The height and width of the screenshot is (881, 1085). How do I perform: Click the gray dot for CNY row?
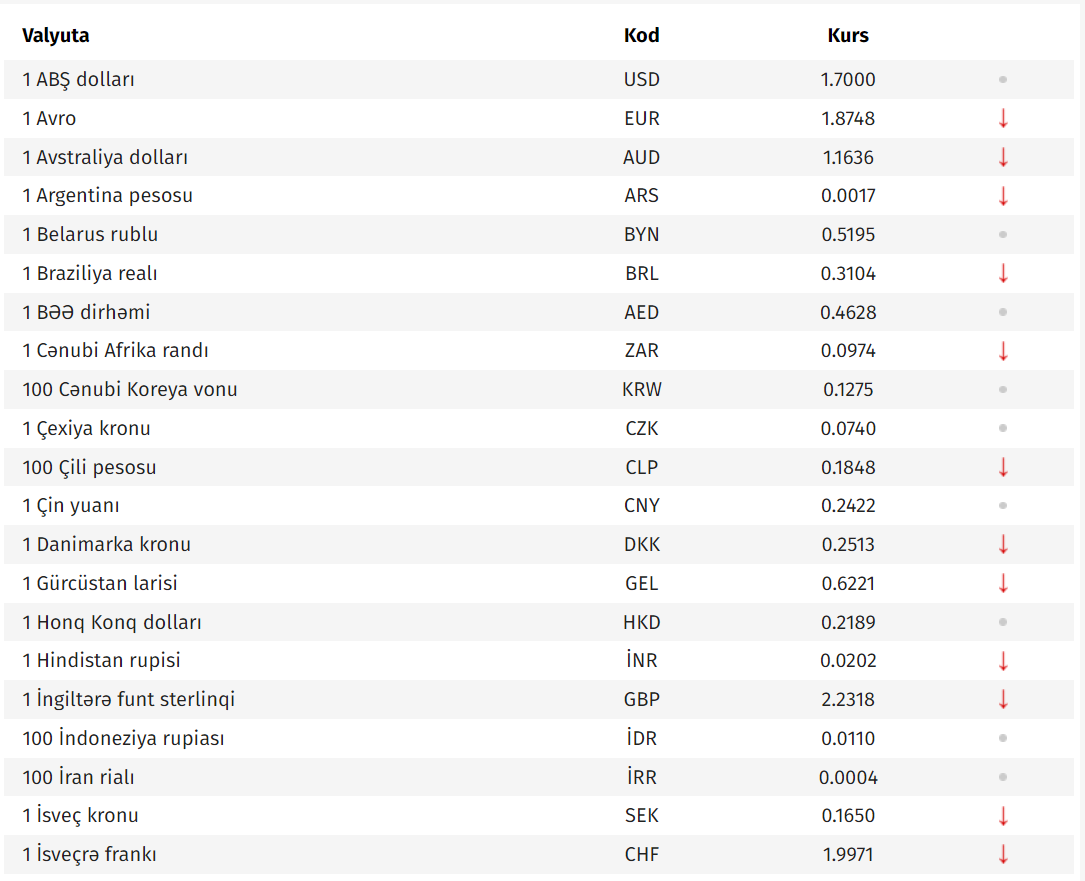1003,505
